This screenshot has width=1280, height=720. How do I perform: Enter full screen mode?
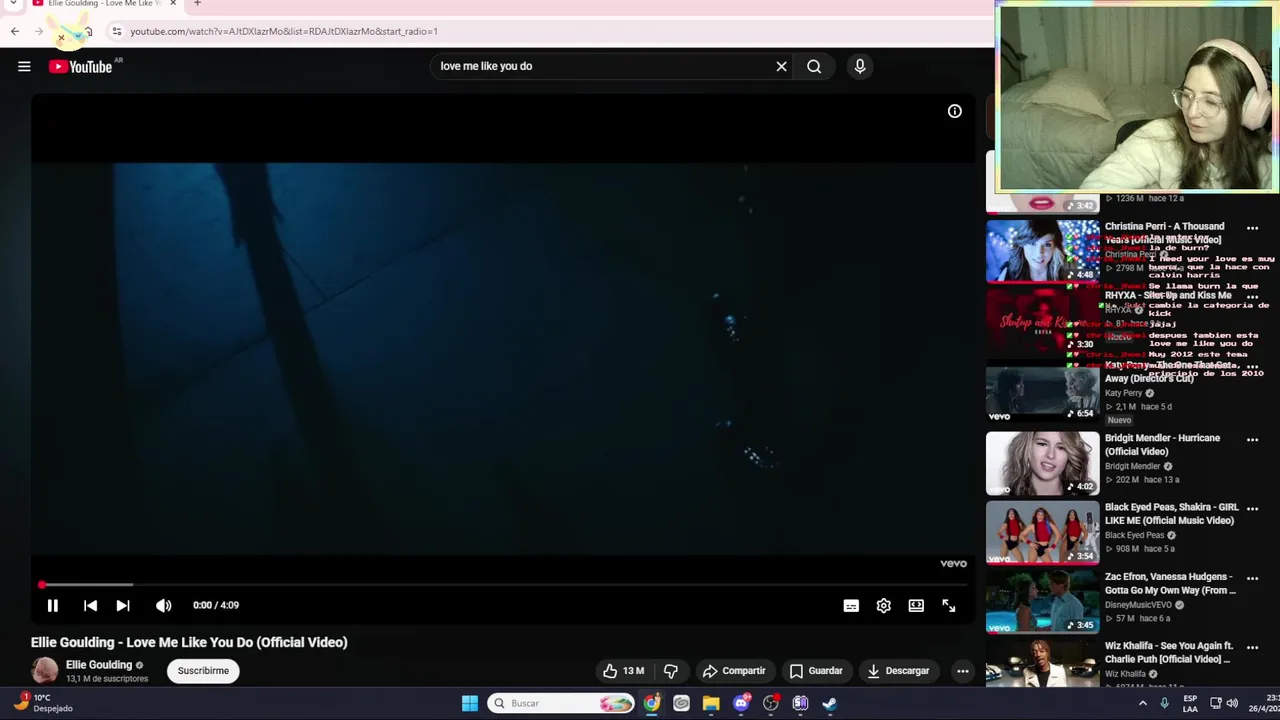coord(948,605)
